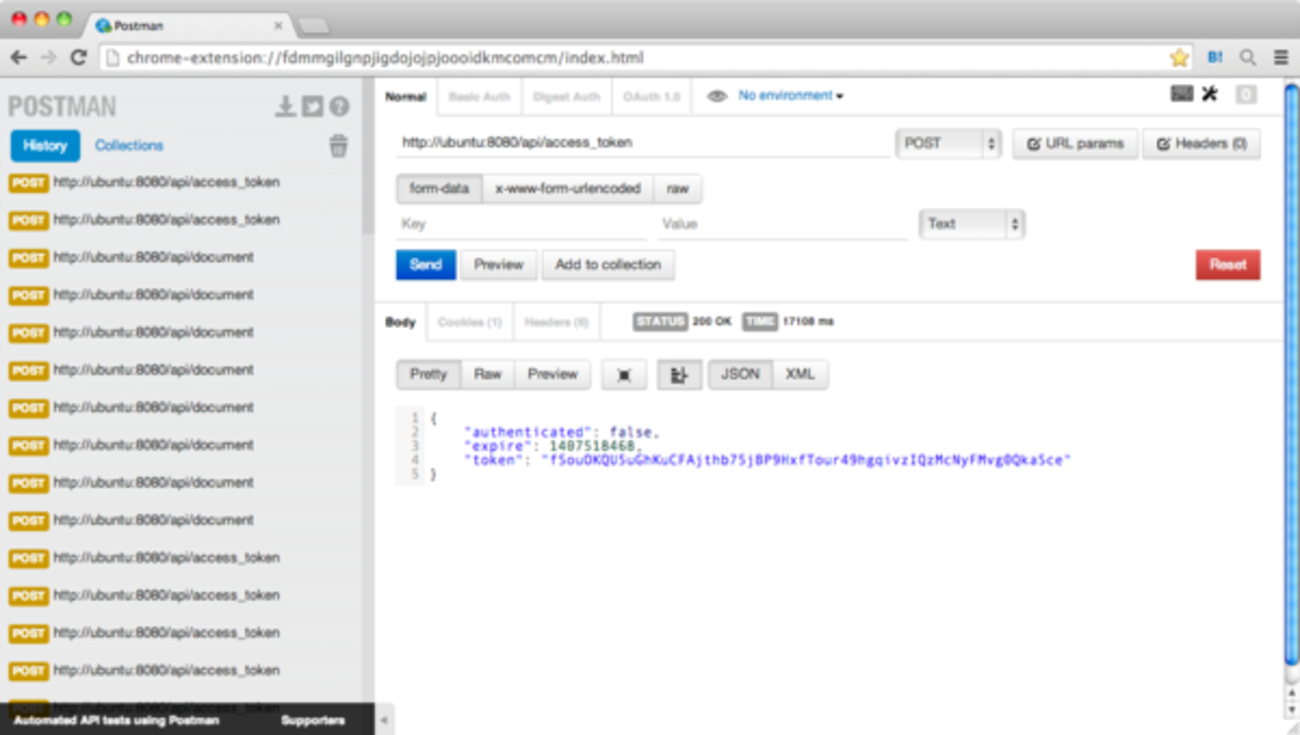Screen dimensions: 1300x735
Task: Select the Postman browser tab
Action: point(188,26)
